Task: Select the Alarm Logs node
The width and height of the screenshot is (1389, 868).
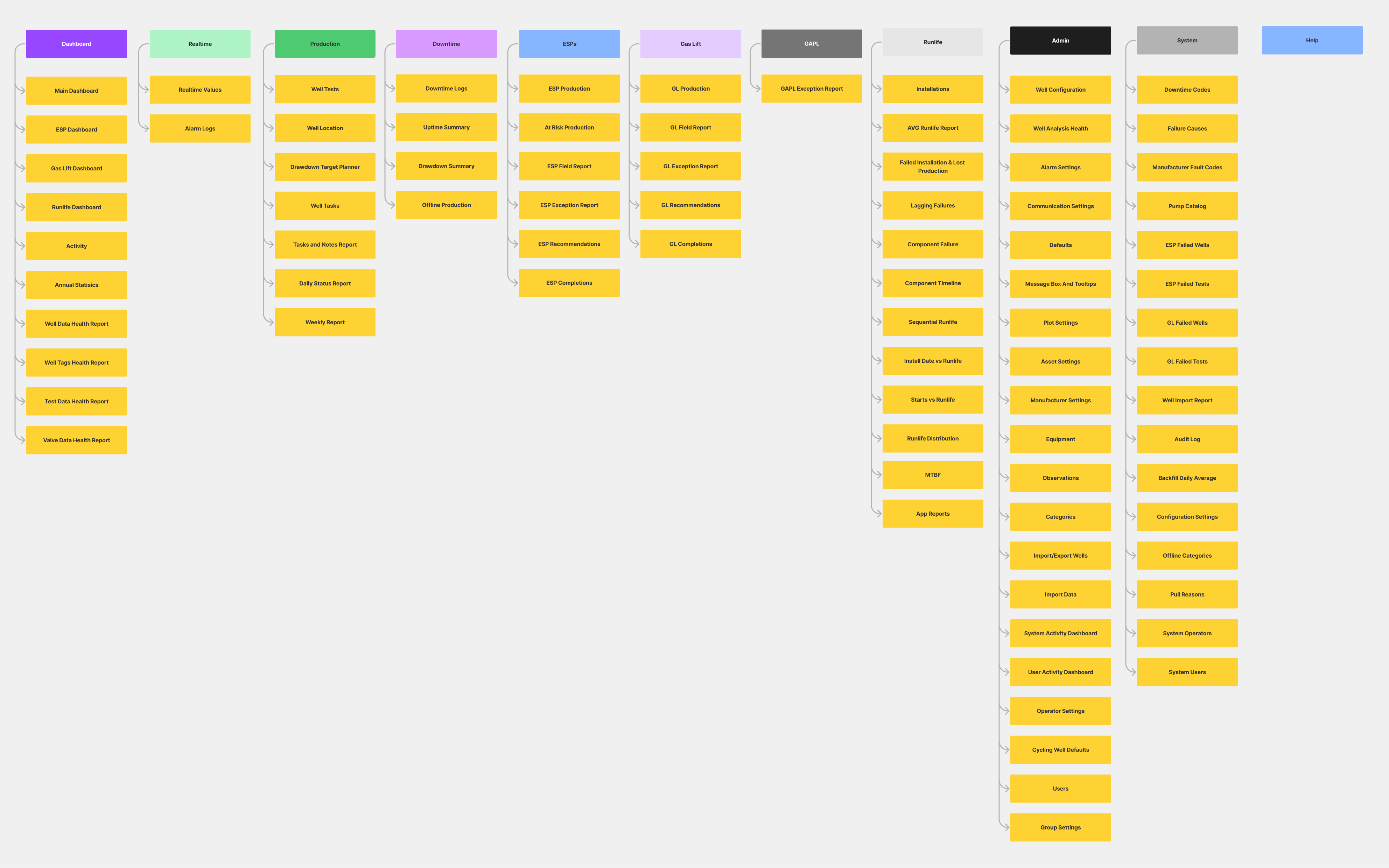Action: pyautogui.click(x=200, y=129)
